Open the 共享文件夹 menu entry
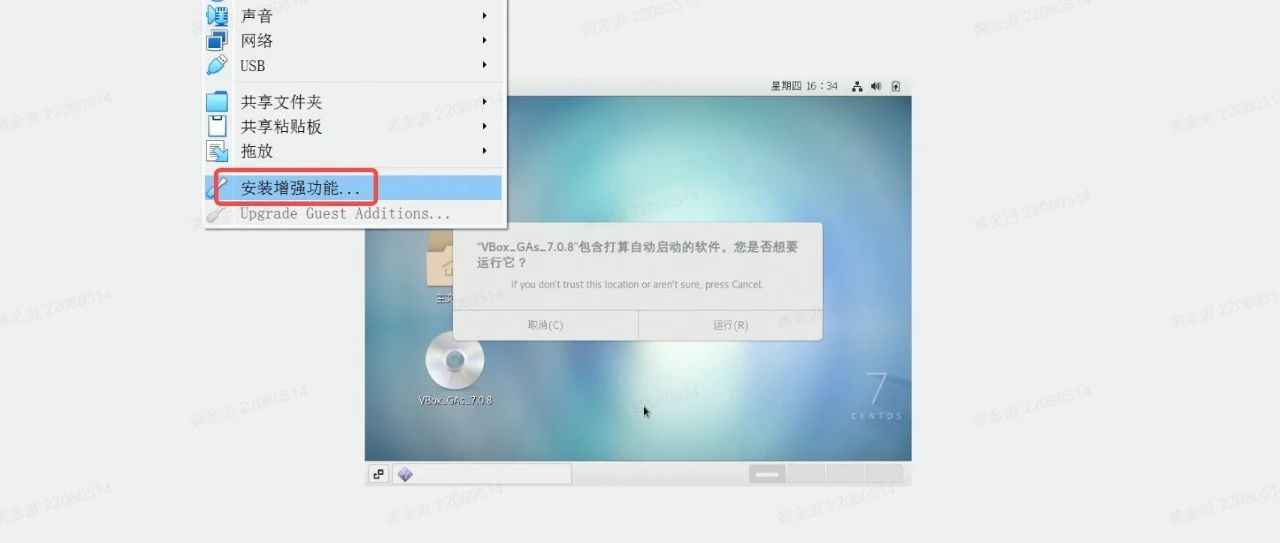The width and height of the screenshot is (1280, 543). pyautogui.click(x=355, y=102)
